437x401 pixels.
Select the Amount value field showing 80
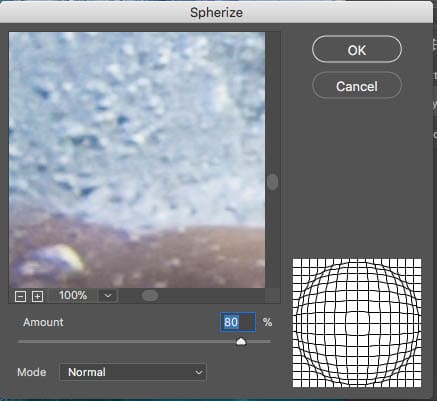tap(238, 322)
